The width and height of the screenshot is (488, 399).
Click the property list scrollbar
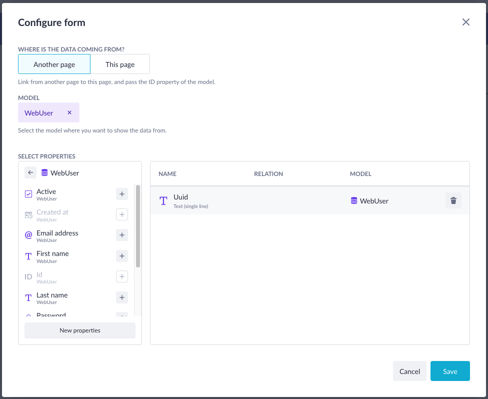(138, 226)
